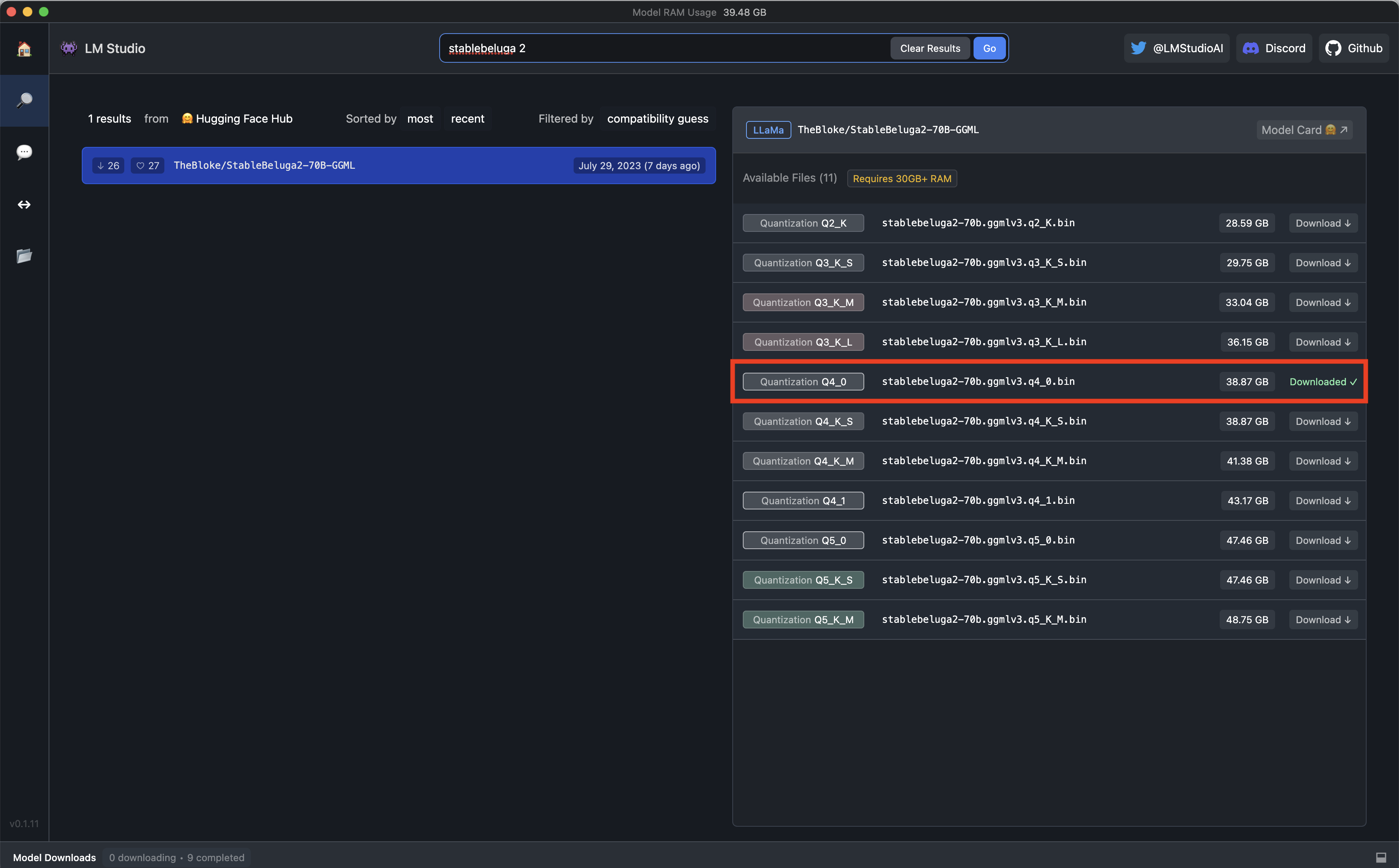Click the Go search button

tap(989, 48)
